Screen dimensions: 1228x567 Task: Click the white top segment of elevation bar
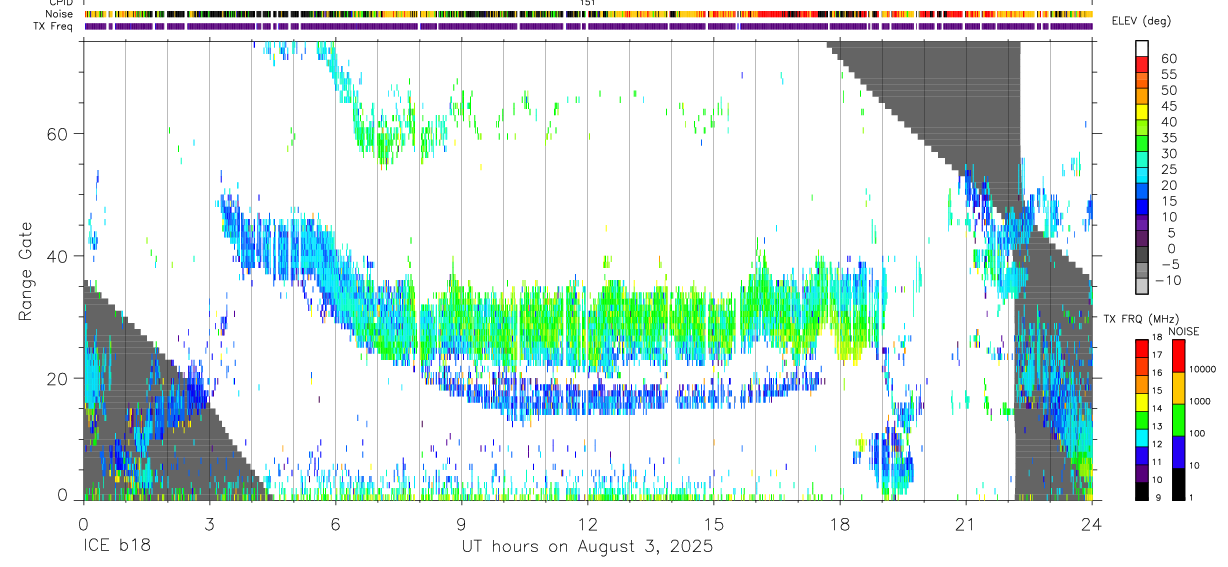click(x=1142, y=49)
